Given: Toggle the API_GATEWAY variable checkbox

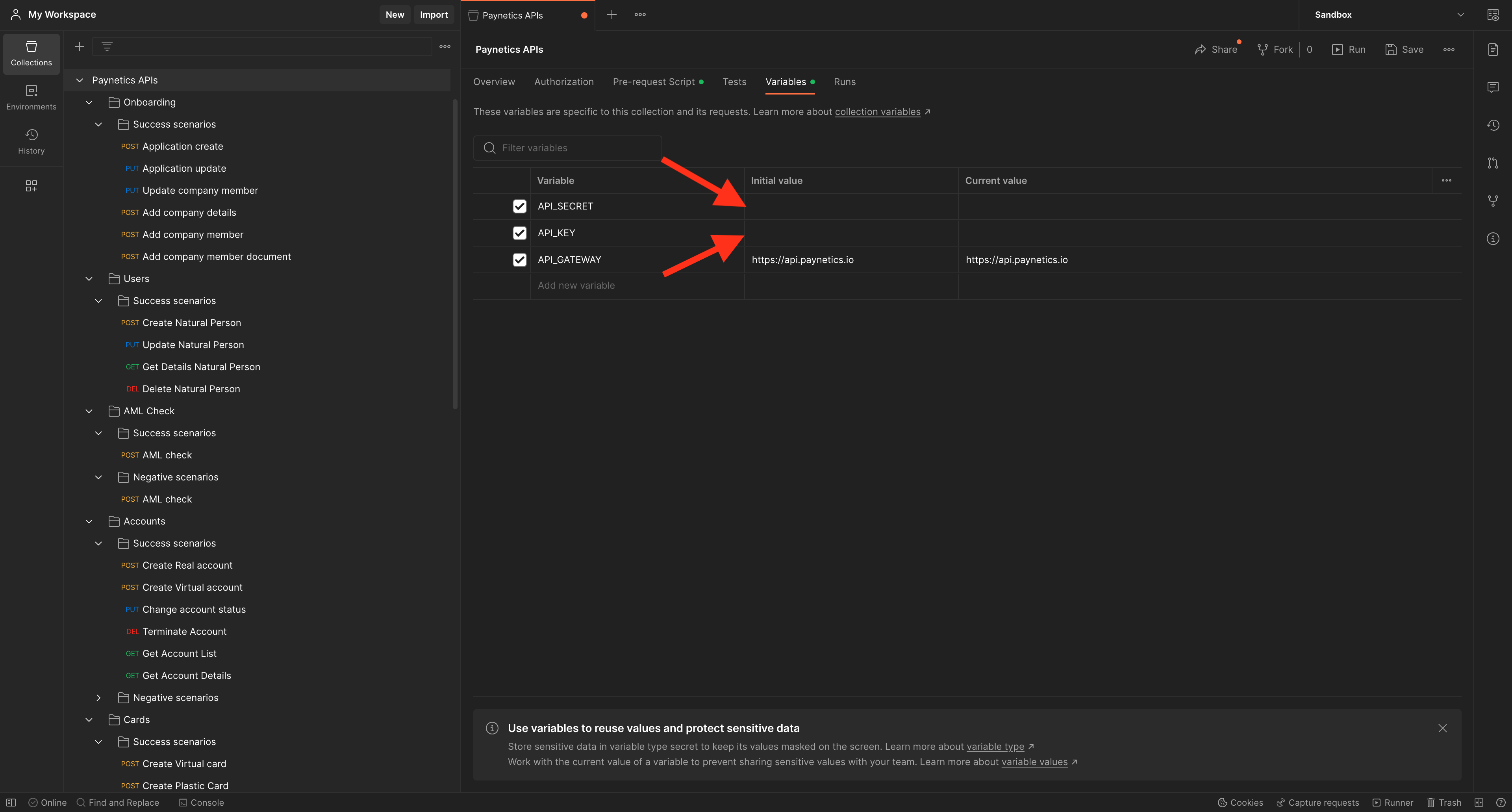Looking at the screenshot, I should (519, 260).
